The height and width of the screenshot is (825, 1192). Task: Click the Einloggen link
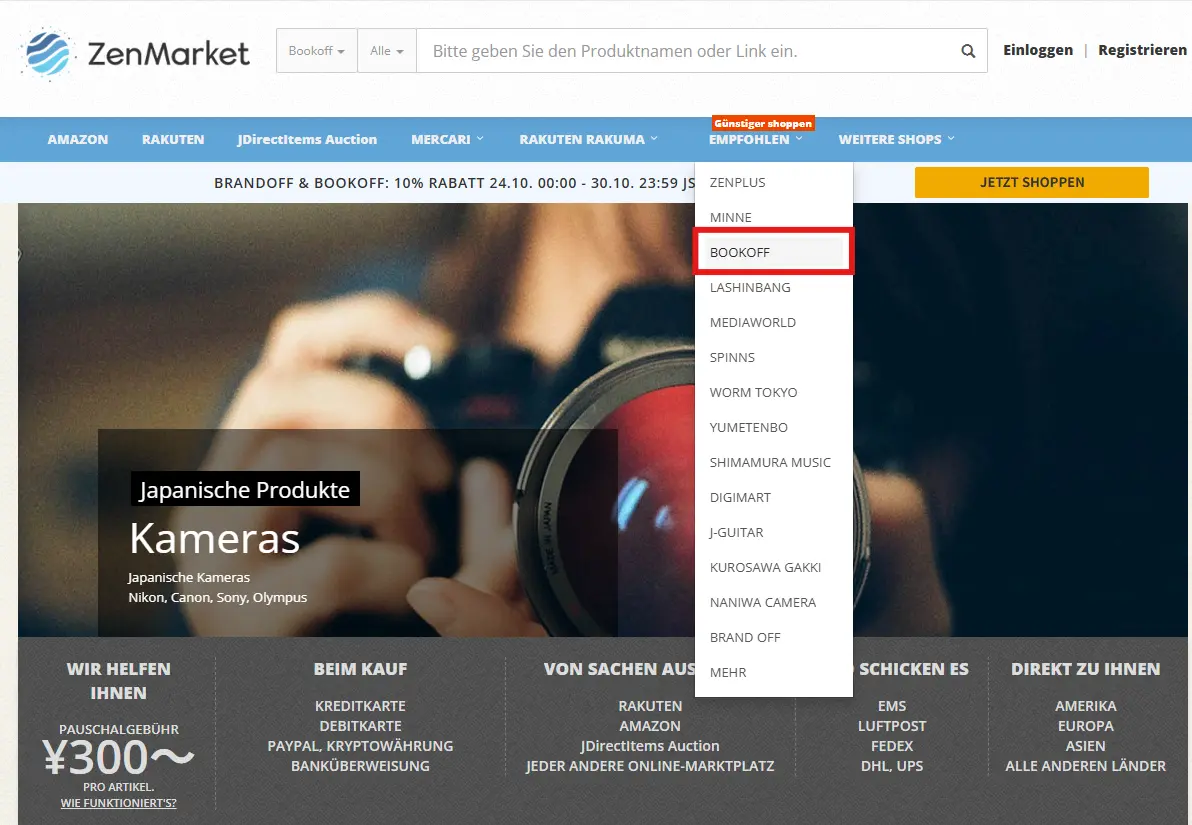point(1038,50)
